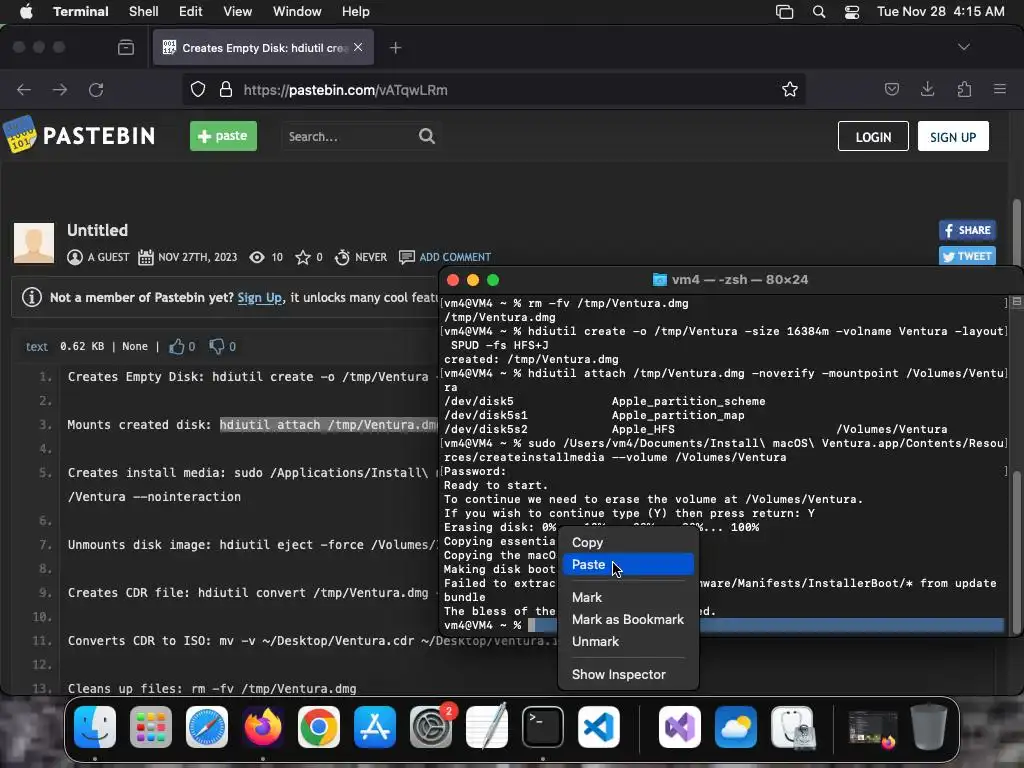Image resolution: width=1024 pixels, height=768 pixels.
Task: Select the Creates Empty Disk browser tab
Action: click(x=263, y=48)
